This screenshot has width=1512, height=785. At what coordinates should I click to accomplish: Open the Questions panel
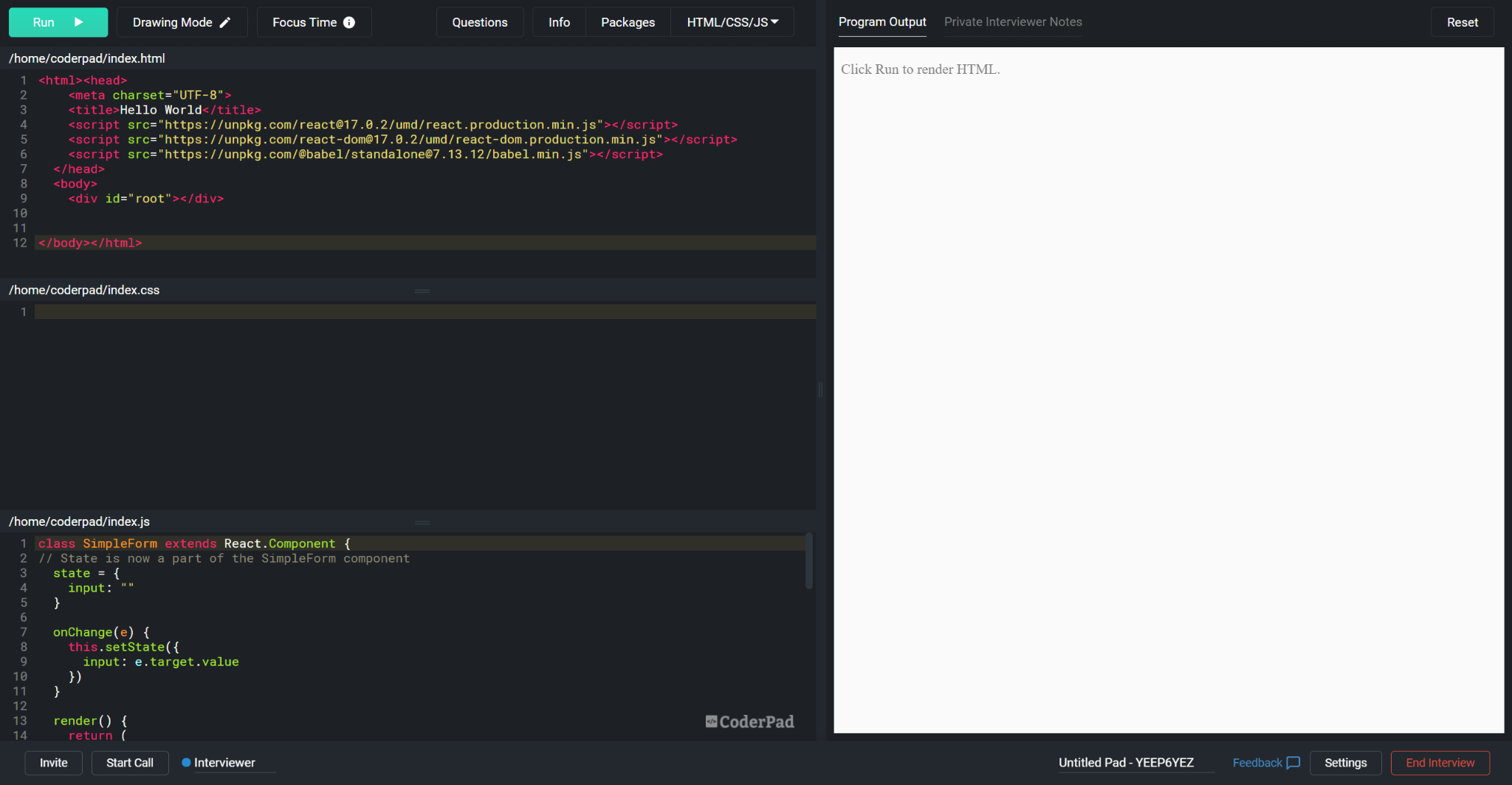tap(480, 22)
